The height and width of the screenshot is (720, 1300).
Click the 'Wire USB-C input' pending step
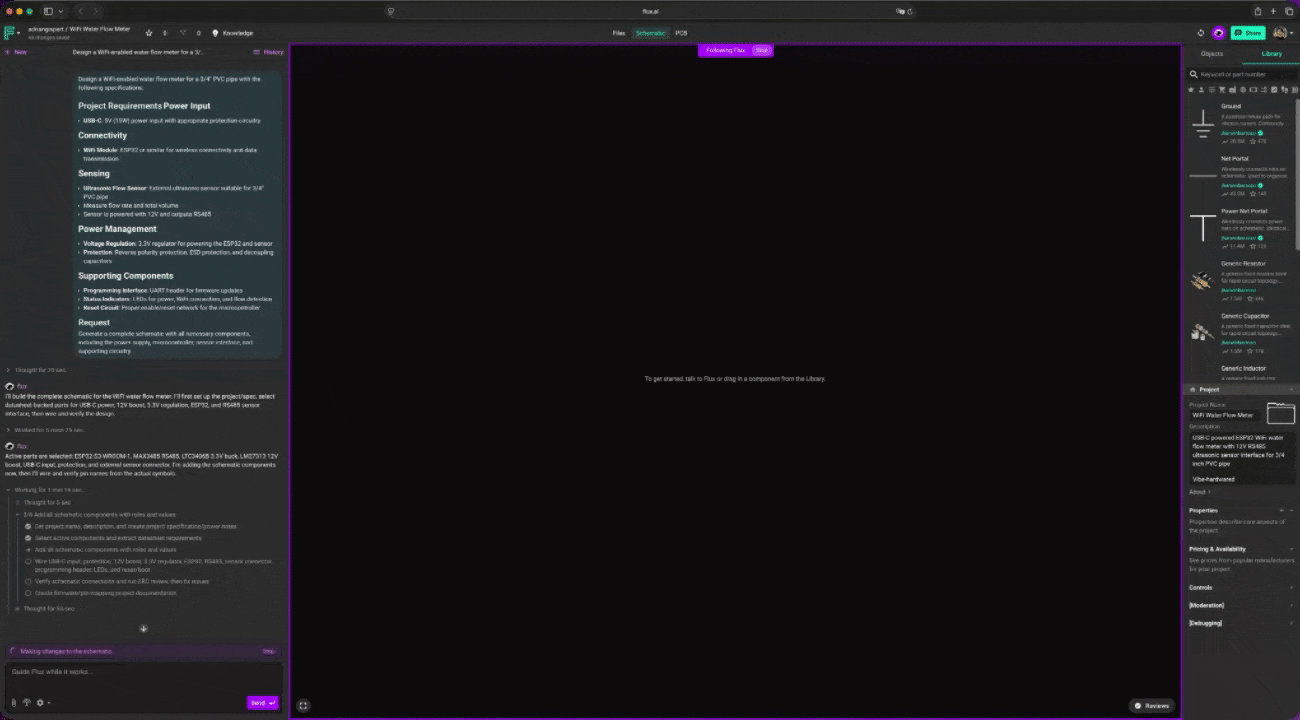(148, 564)
